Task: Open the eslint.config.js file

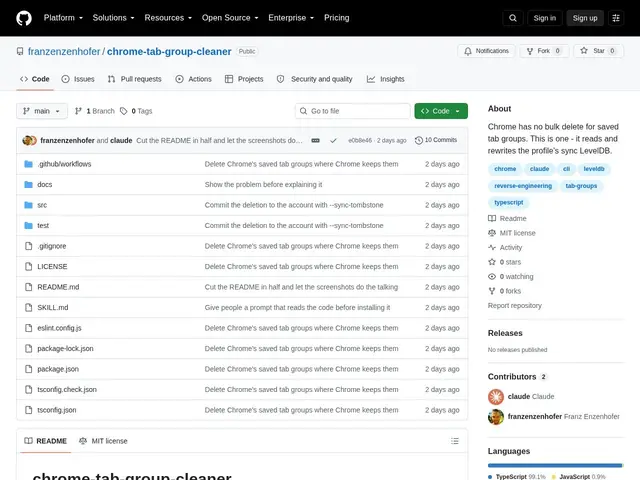Action: [59, 328]
